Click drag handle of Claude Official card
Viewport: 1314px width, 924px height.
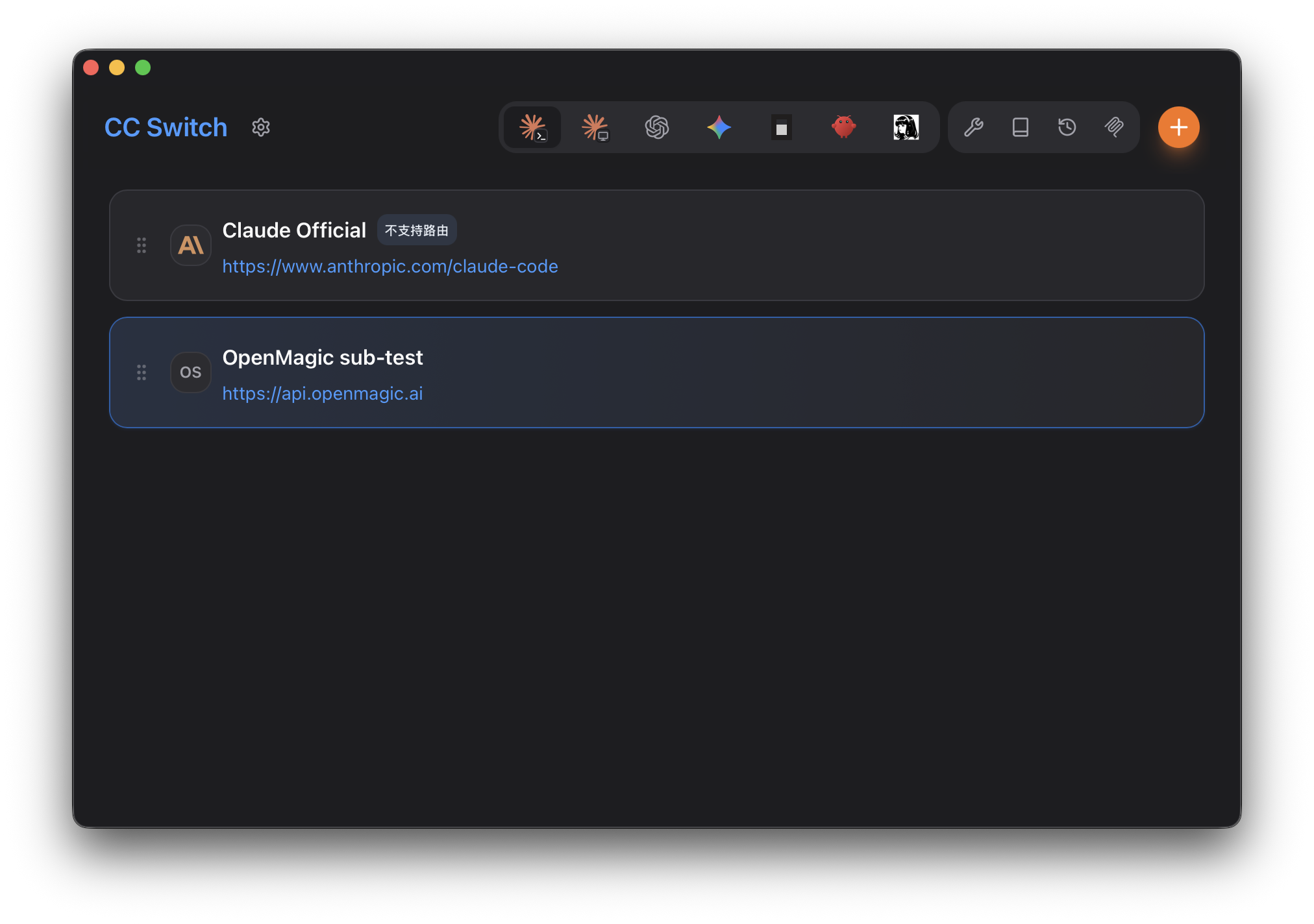(142, 245)
